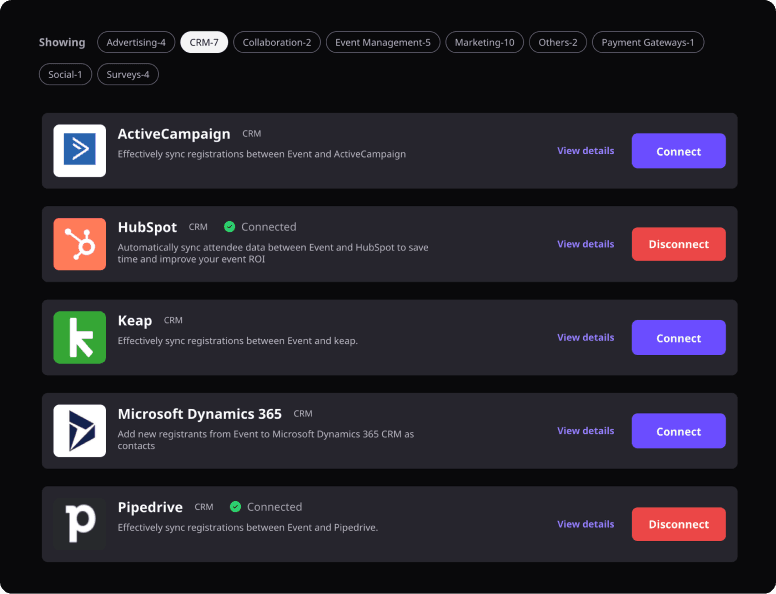Viewport: 776px width, 594px height.
Task: Click the Connected status text beside Pipedrive
Action: 275,507
